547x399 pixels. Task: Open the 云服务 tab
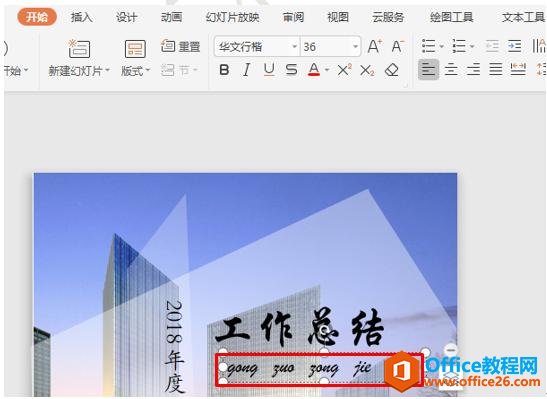pyautogui.click(x=388, y=17)
